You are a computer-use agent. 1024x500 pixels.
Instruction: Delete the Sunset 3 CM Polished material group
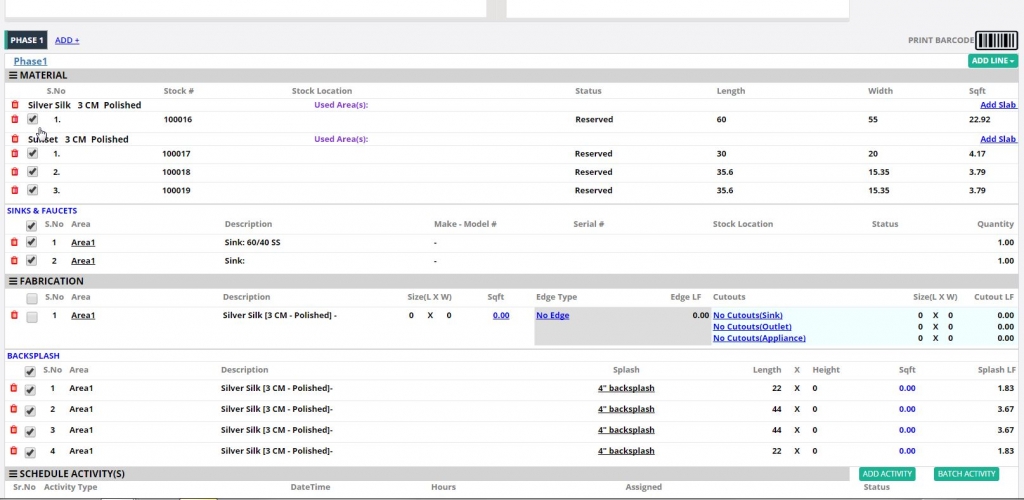pos(15,139)
